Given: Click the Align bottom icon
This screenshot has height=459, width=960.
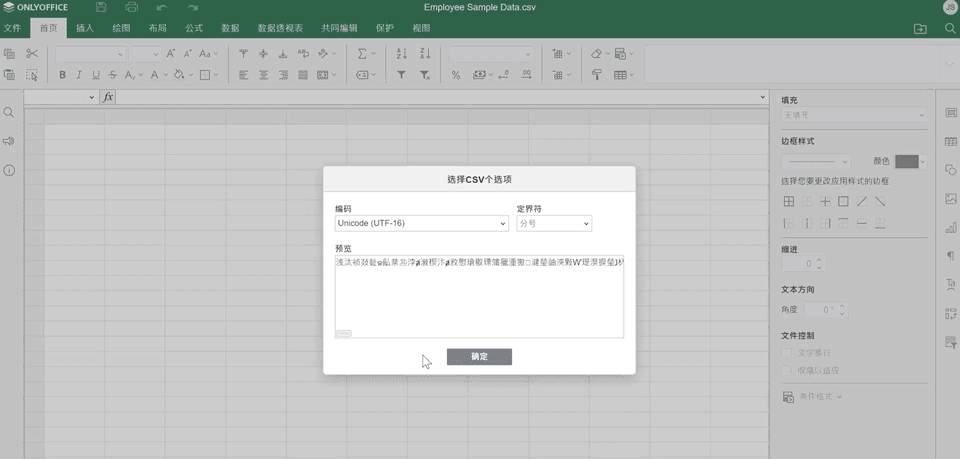Looking at the screenshot, I should coord(283,54).
